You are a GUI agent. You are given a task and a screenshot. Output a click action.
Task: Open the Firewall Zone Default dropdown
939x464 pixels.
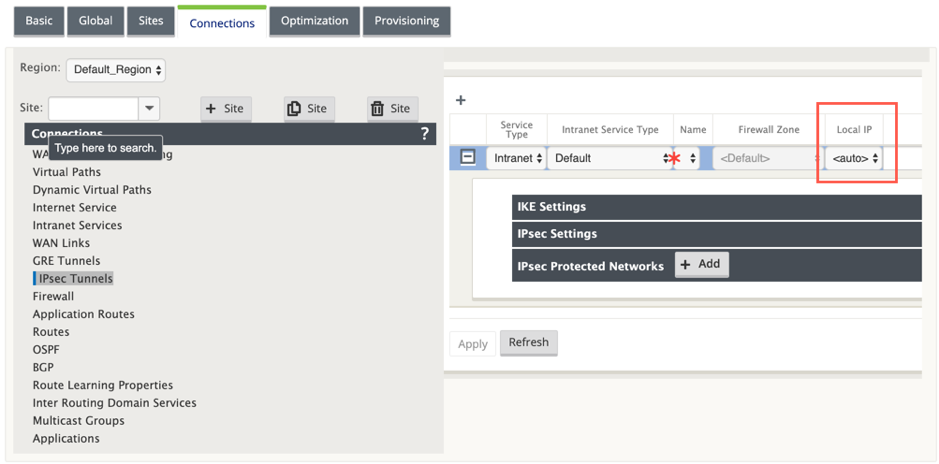click(767, 159)
